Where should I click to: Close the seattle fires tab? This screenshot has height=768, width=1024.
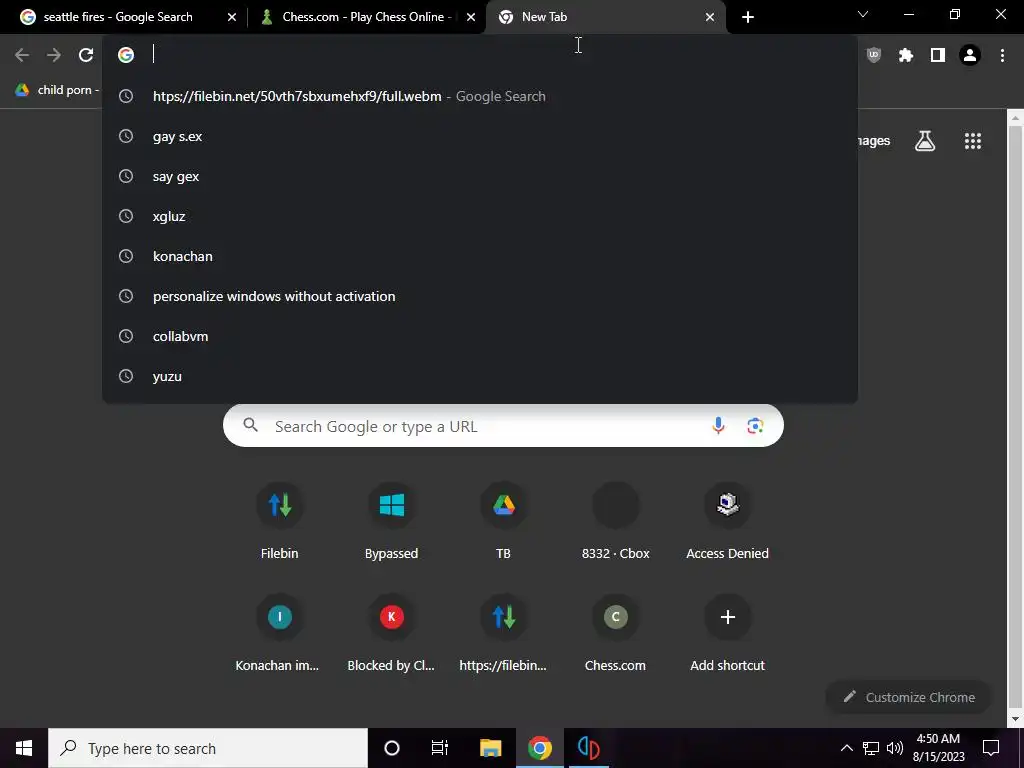click(231, 17)
